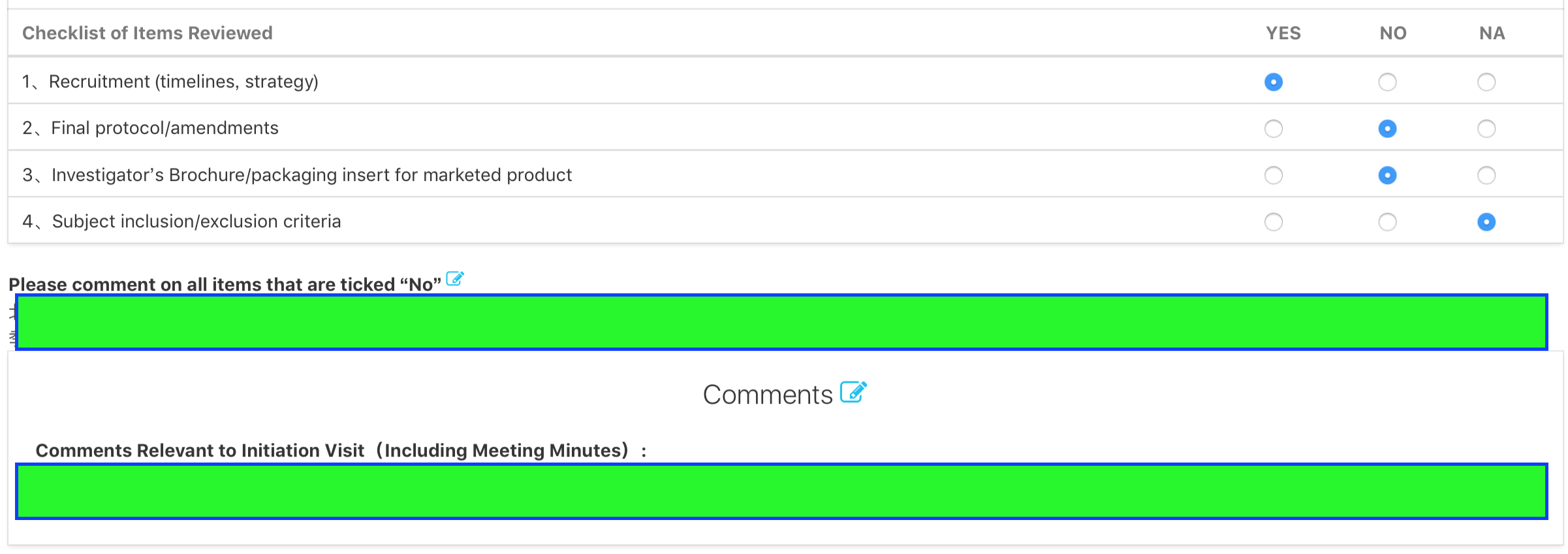The width and height of the screenshot is (1568, 554).
Task: Set Investigator's Brochure row to NO
Action: tap(1387, 175)
